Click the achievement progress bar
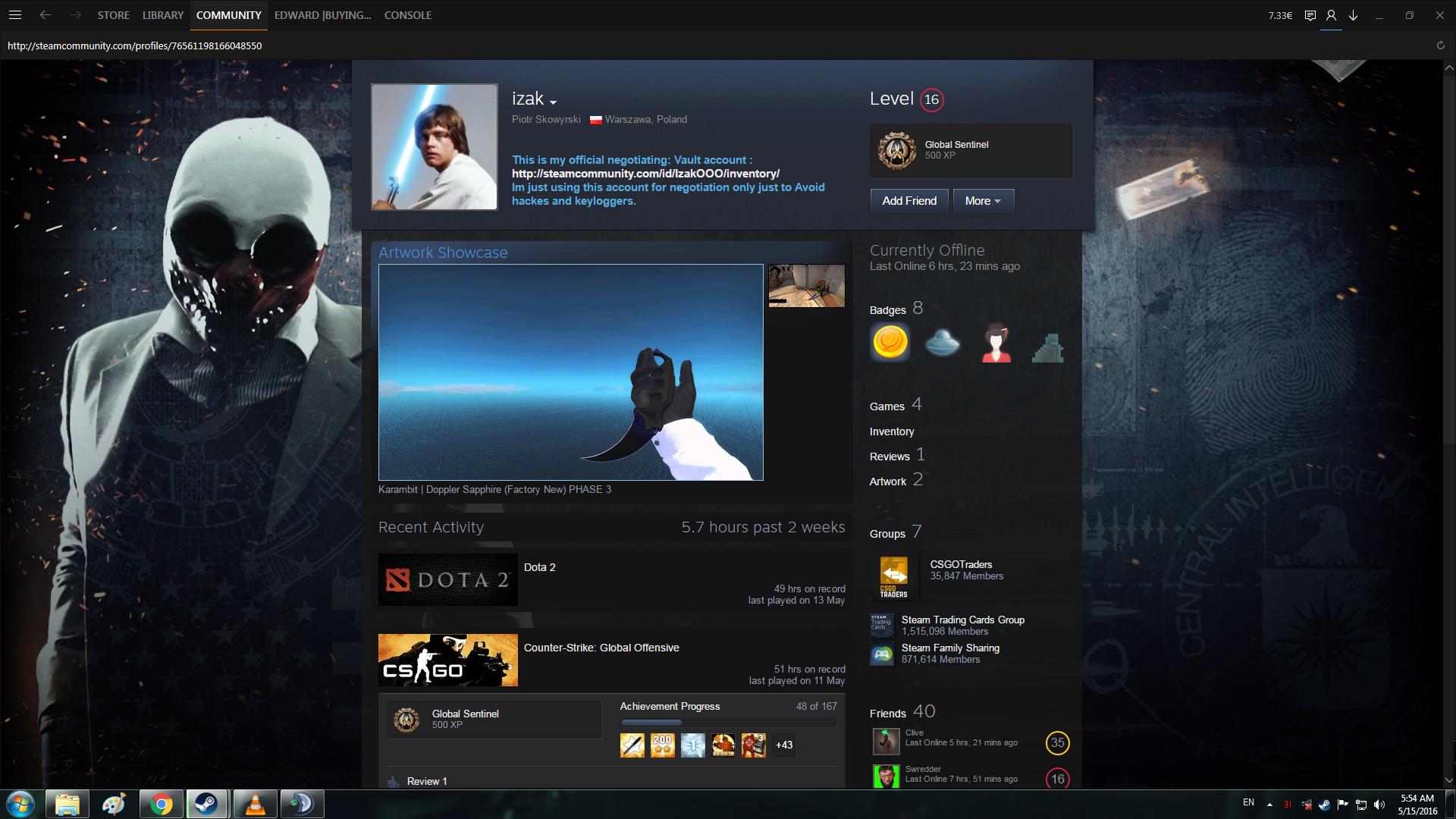The height and width of the screenshot is (819, 1456). pos(728,723)
